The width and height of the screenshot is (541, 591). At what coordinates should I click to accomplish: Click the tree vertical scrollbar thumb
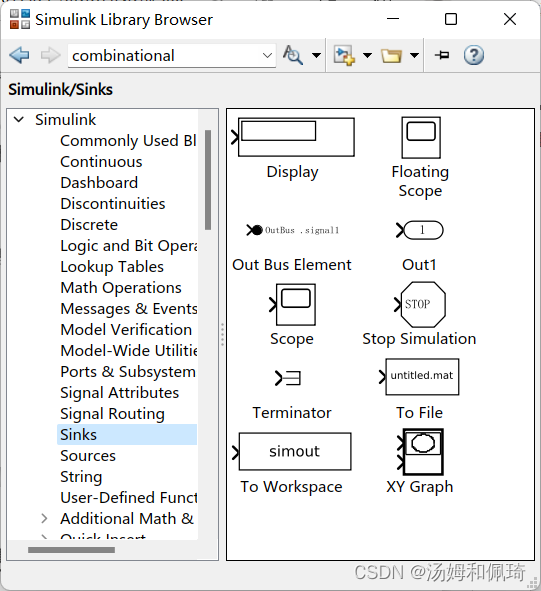[x=208, y=180]
